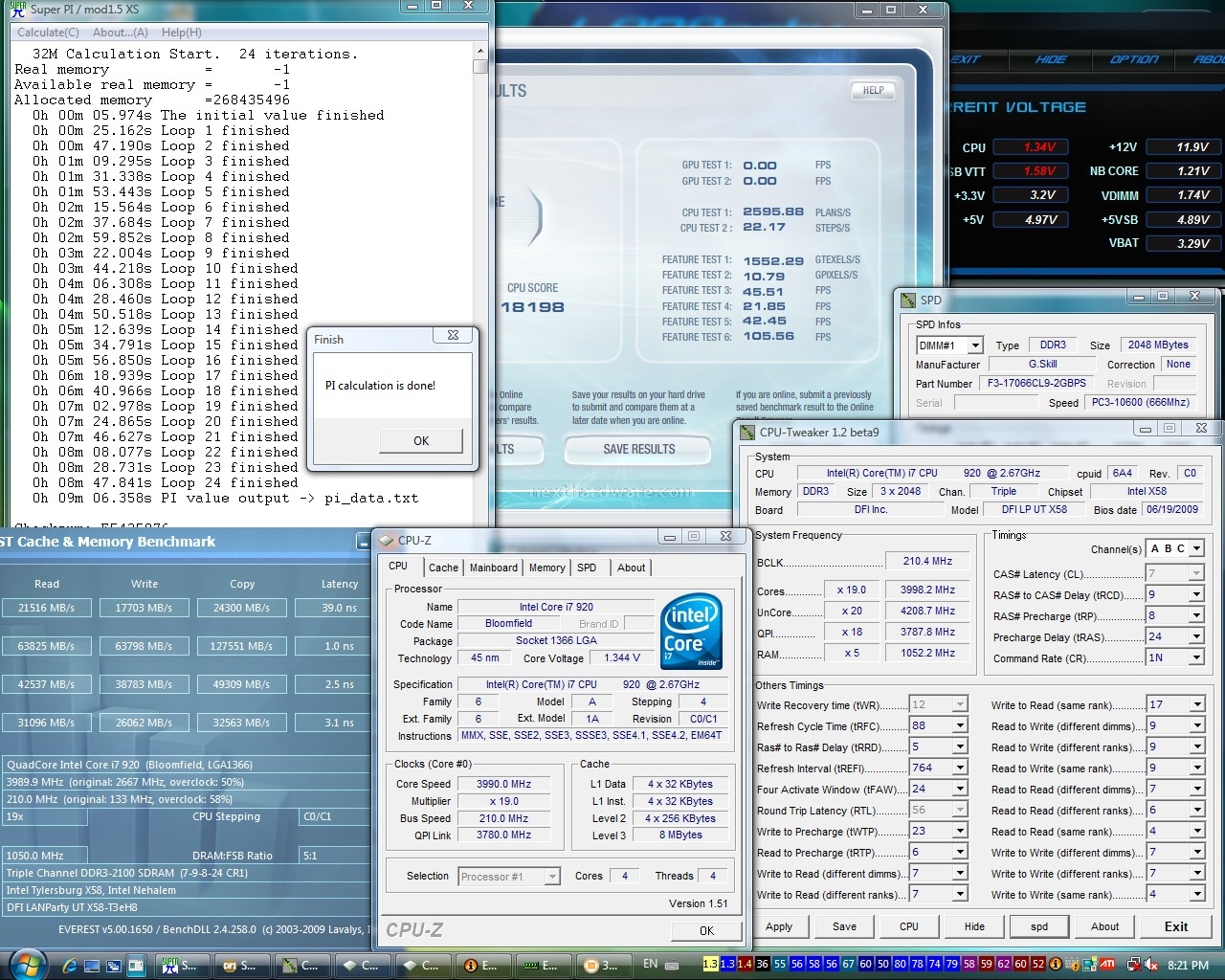Image resolution: width=1225 pixels, height=980 pixels.
Task: Click the Part Number F3-17066CL9-2GBPS field
Action: 1036,383
